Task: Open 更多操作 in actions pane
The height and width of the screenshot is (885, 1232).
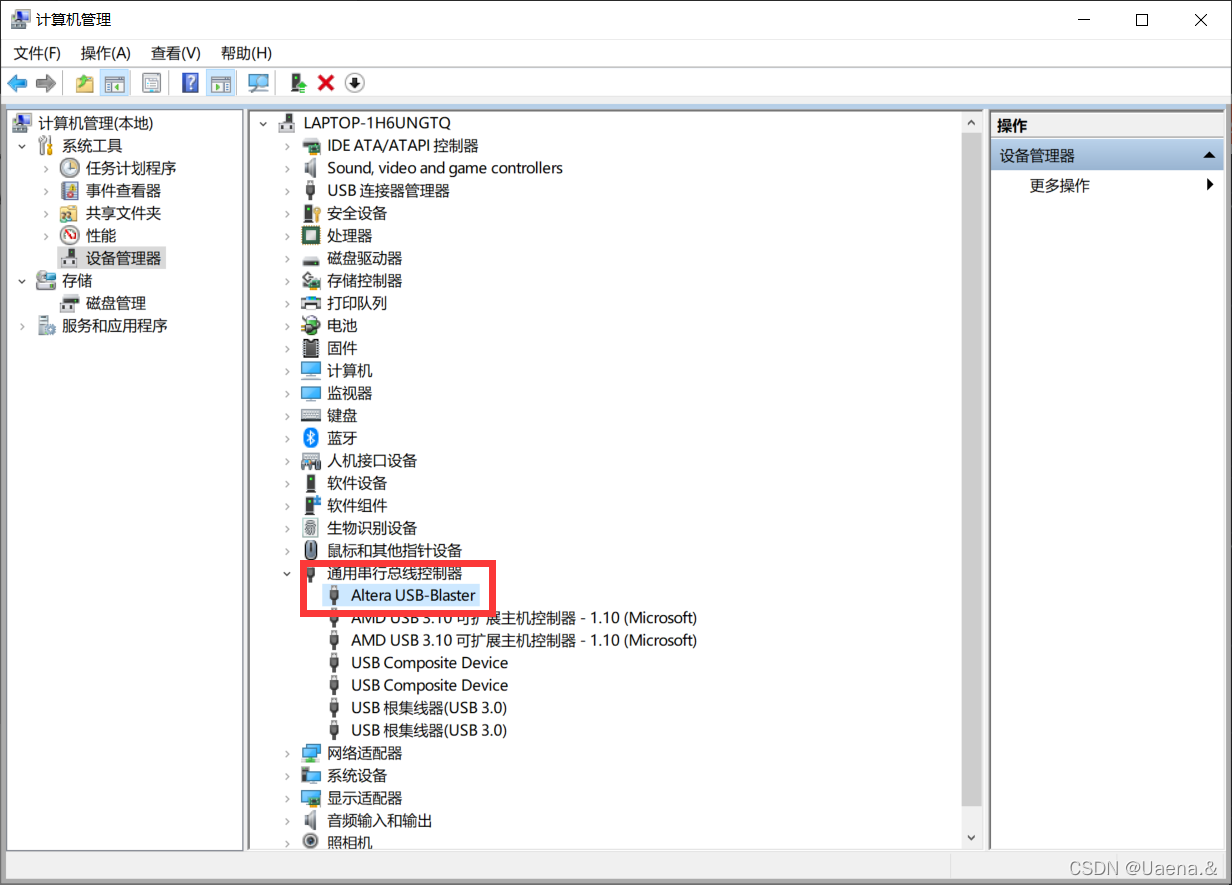Action: click(x=1060, y=185)
